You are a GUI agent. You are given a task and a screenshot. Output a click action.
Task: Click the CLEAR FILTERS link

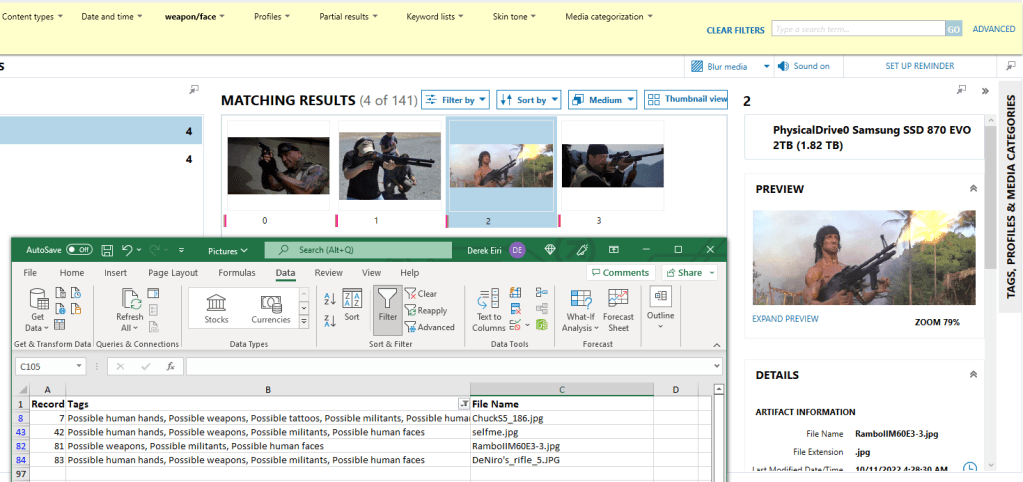point(735,30)
